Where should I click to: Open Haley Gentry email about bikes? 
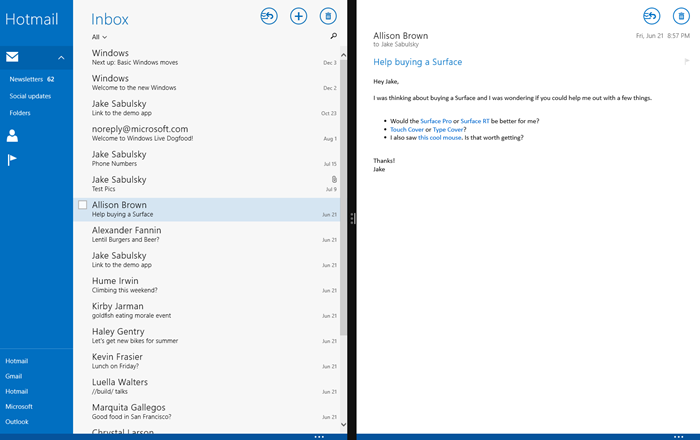coord(206,336)
